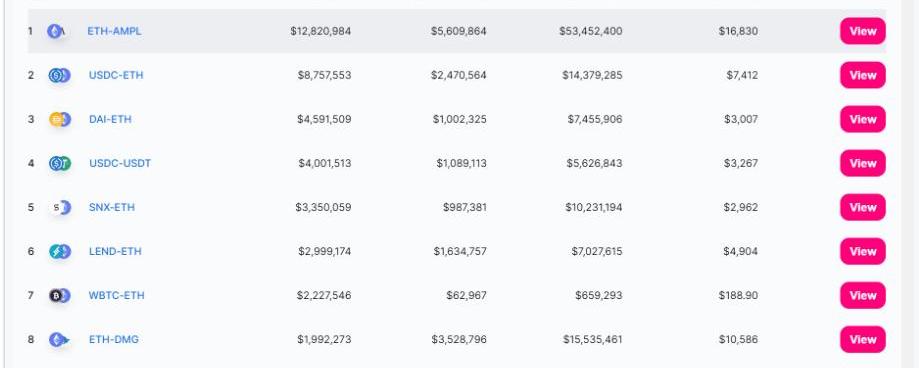Click View button for ETH-DMG

pos(863,339)
